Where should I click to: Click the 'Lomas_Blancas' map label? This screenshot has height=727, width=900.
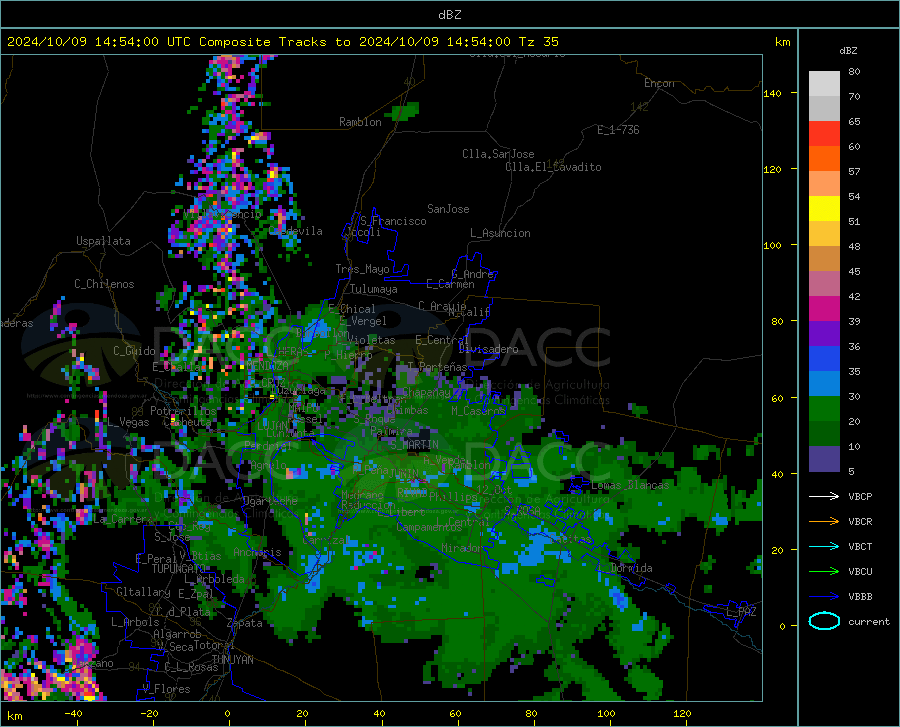[630, 485]
